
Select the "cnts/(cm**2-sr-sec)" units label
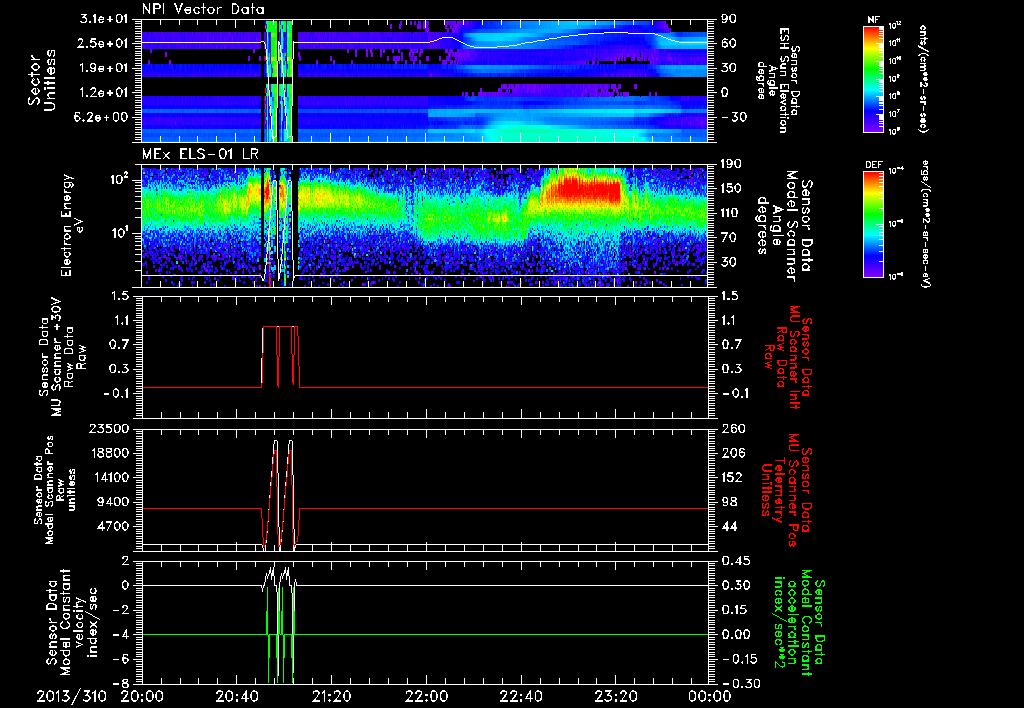click(x=921, y=78)
